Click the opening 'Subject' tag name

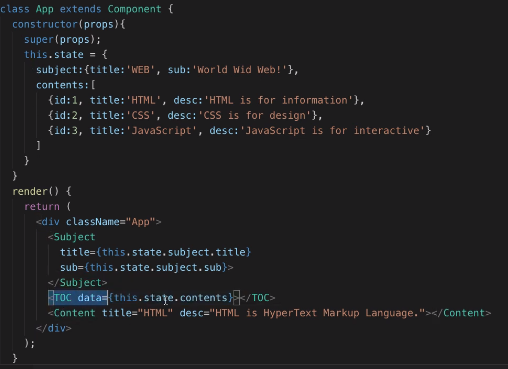[74, 237]
